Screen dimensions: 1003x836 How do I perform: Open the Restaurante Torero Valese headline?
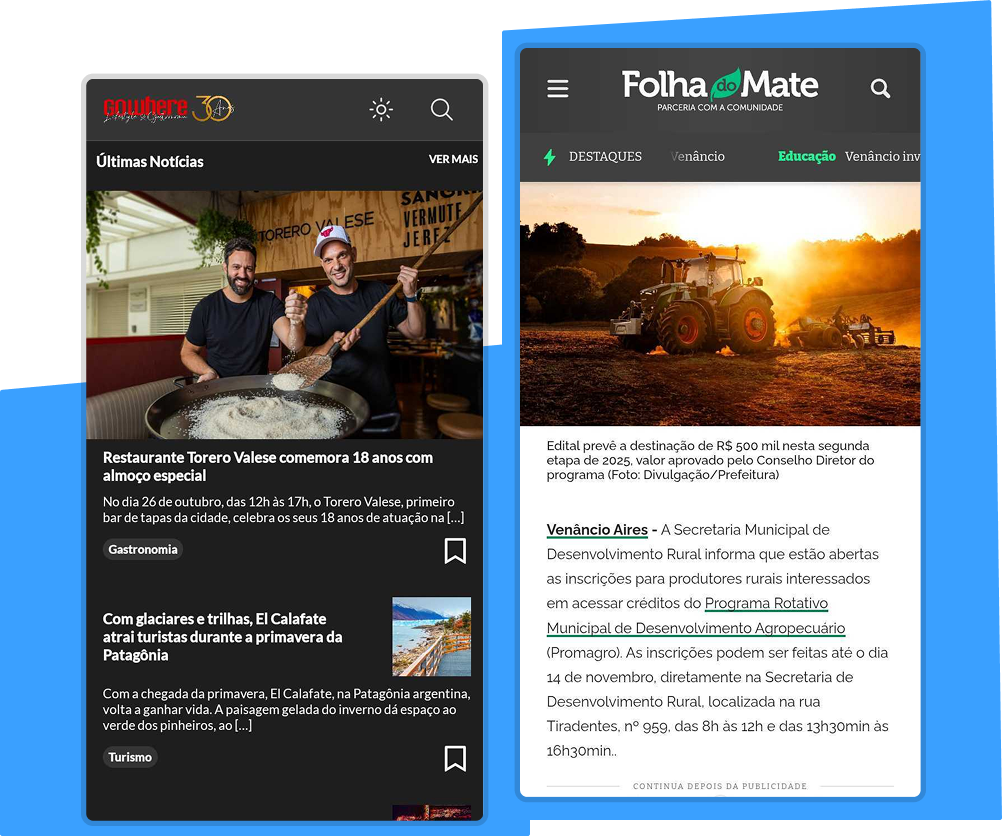pyautogui.click(x=268, y=466)
